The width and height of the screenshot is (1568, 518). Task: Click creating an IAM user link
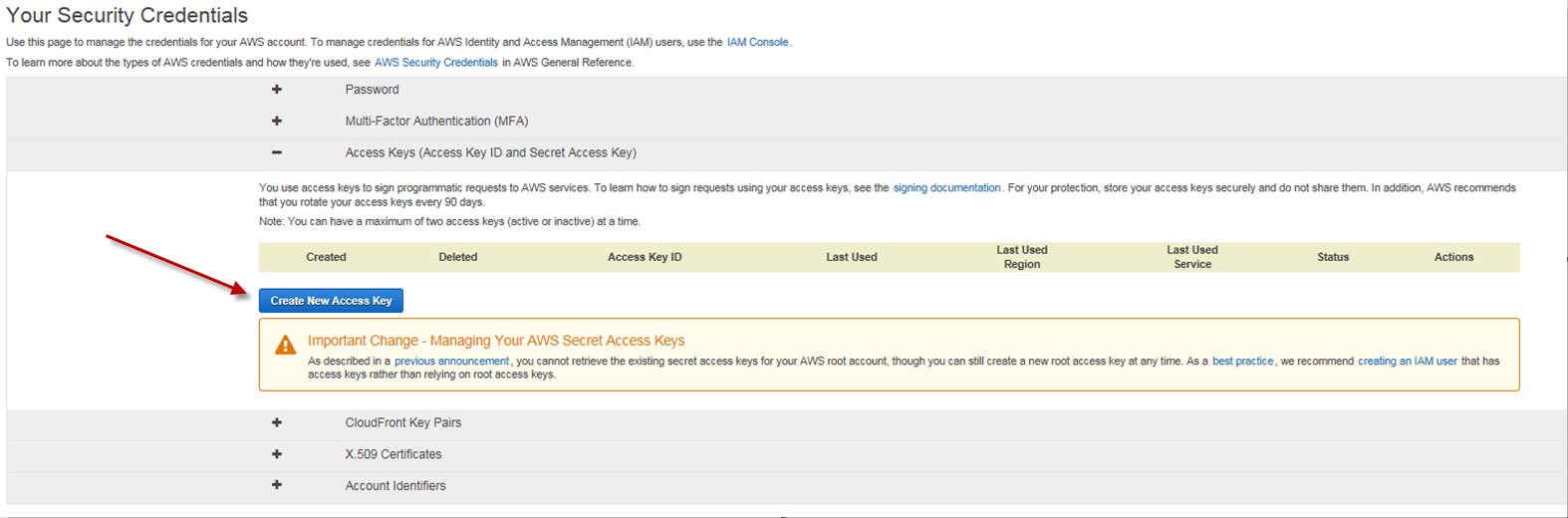1407,362
